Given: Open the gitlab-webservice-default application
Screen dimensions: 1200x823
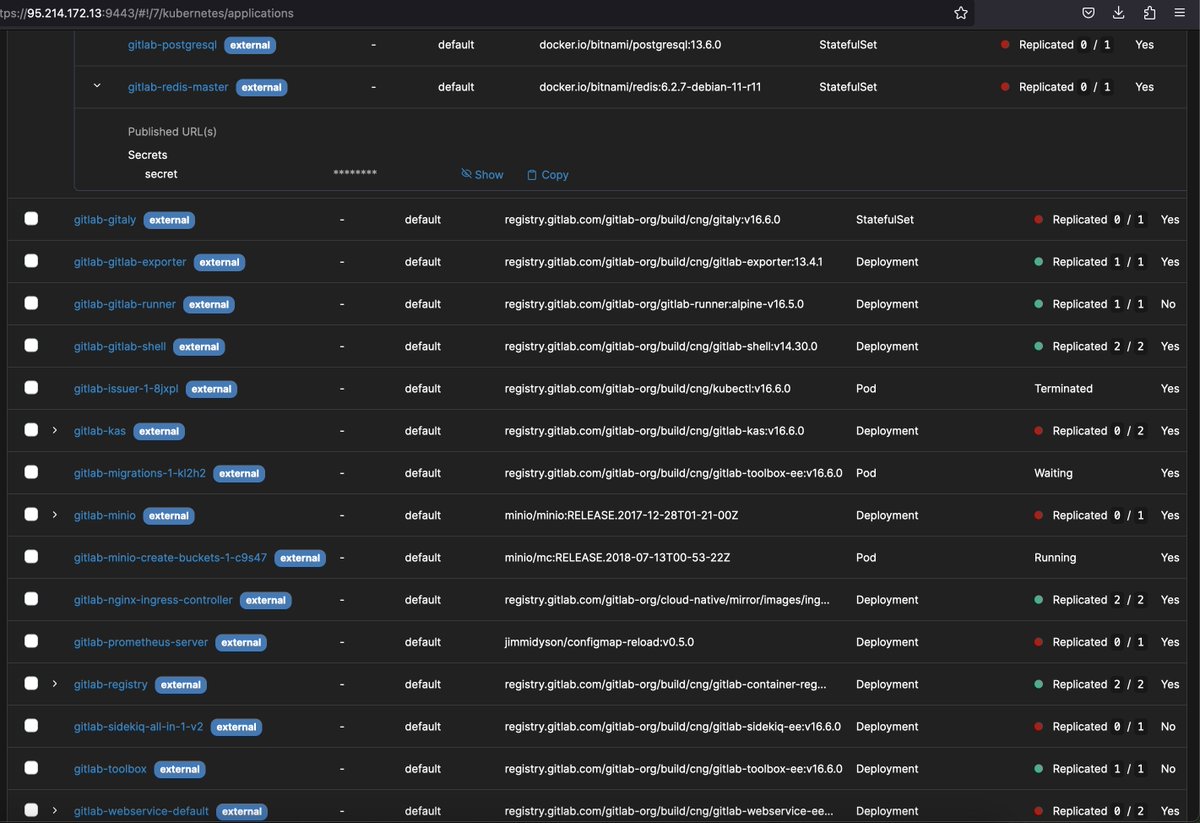Looking at the screenshot, I should (141, 811).
